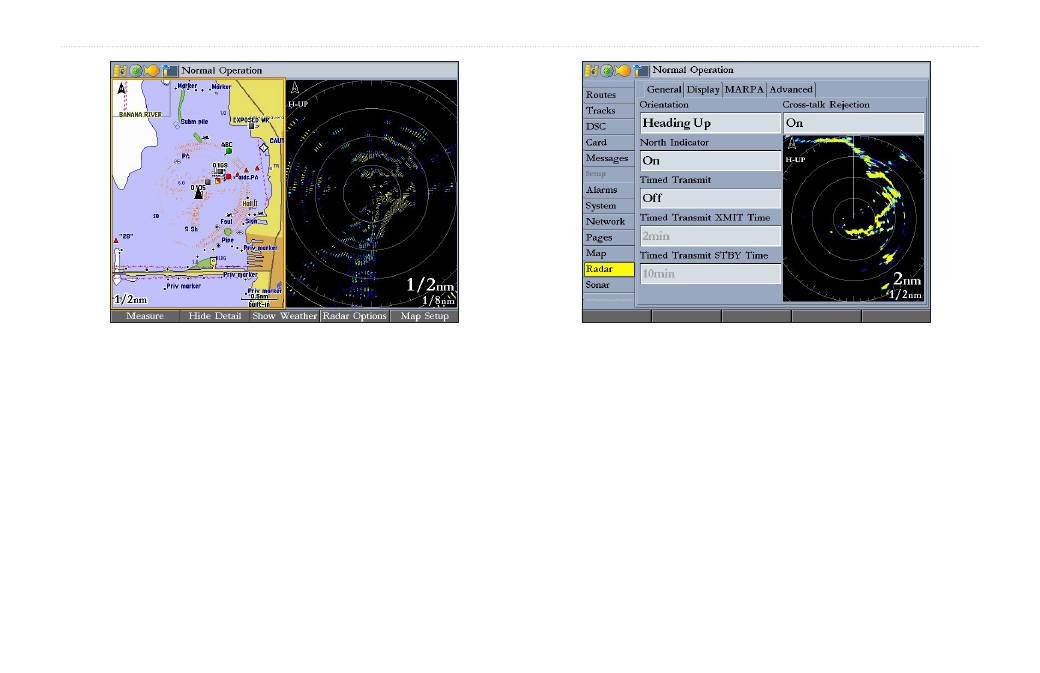This screenshot has width=1040, height=673.
Task: Click the first yellow status icon on radar setup screen
Action: point(592,70)
